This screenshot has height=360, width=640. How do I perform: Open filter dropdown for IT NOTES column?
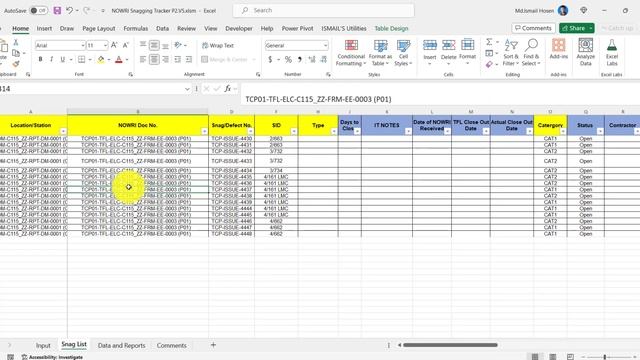(408, 131)
